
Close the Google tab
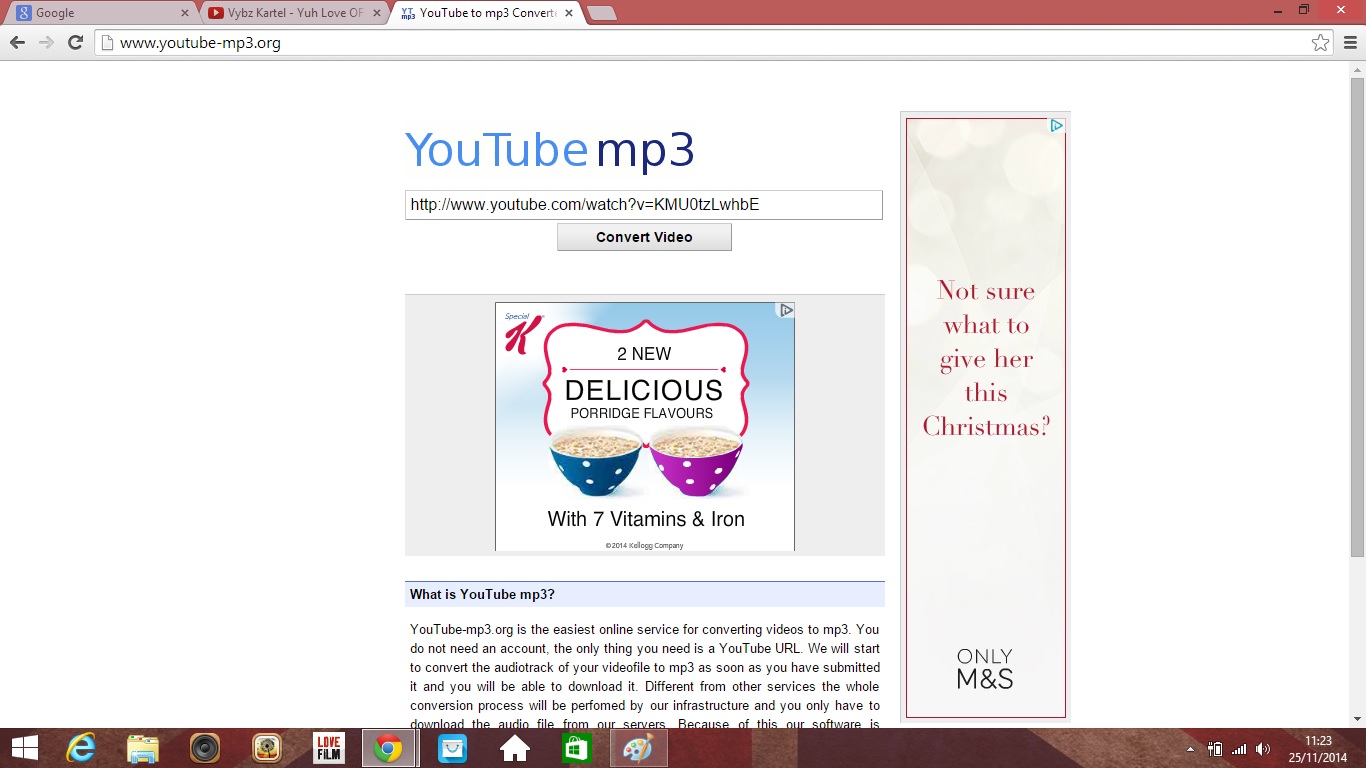tap(184, 13)
